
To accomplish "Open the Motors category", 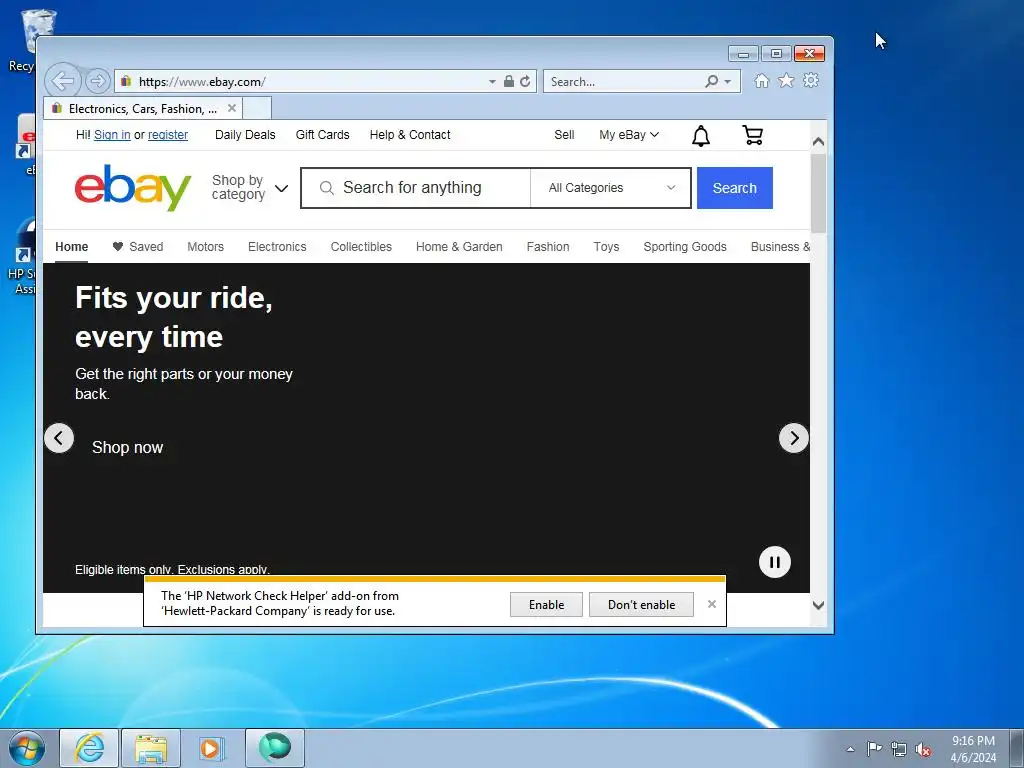I will click(x=206, y=247).
